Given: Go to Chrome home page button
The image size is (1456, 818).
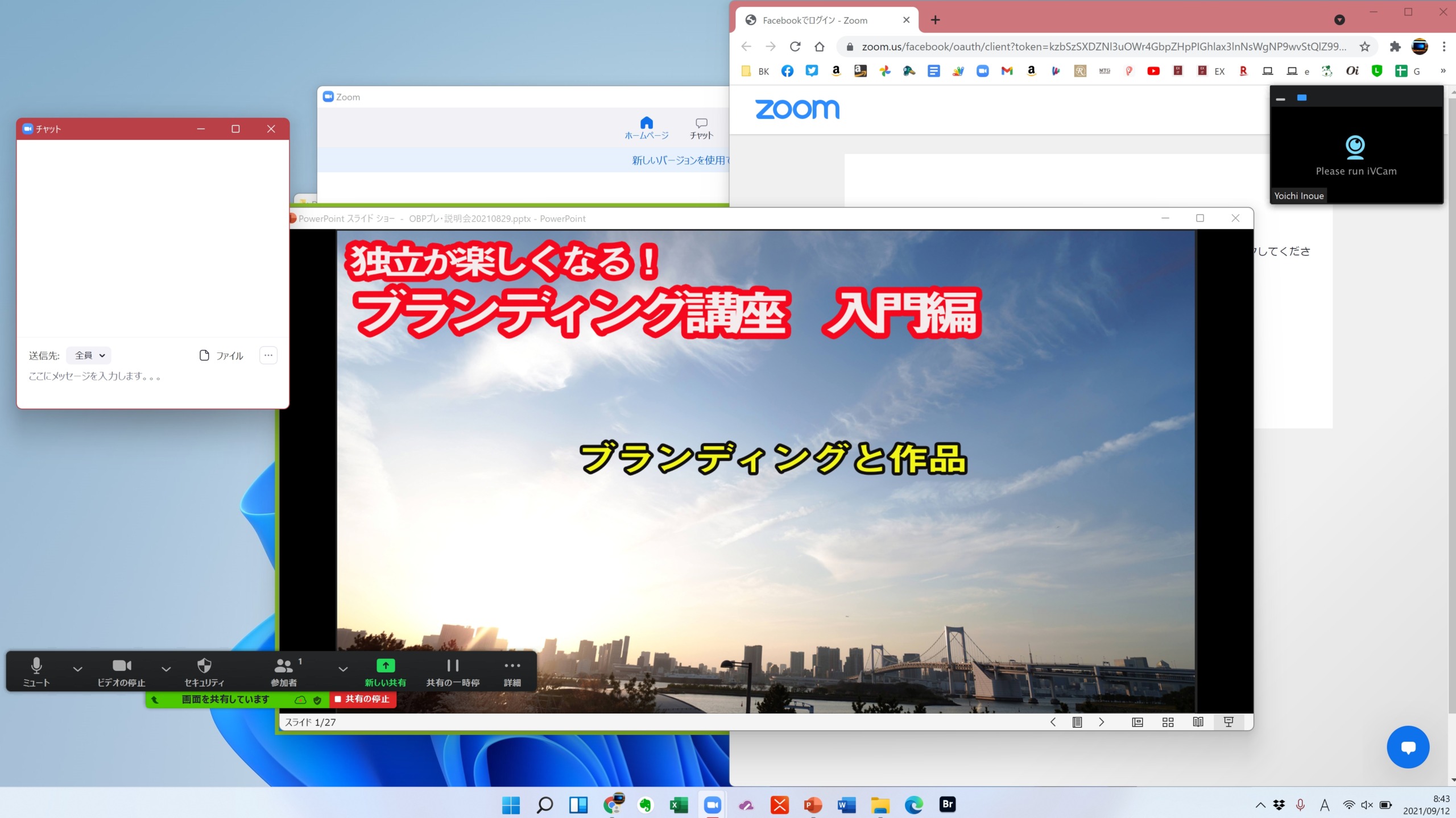Looking at the screenshot, I should pyautogui.click(x=820, y=47).
